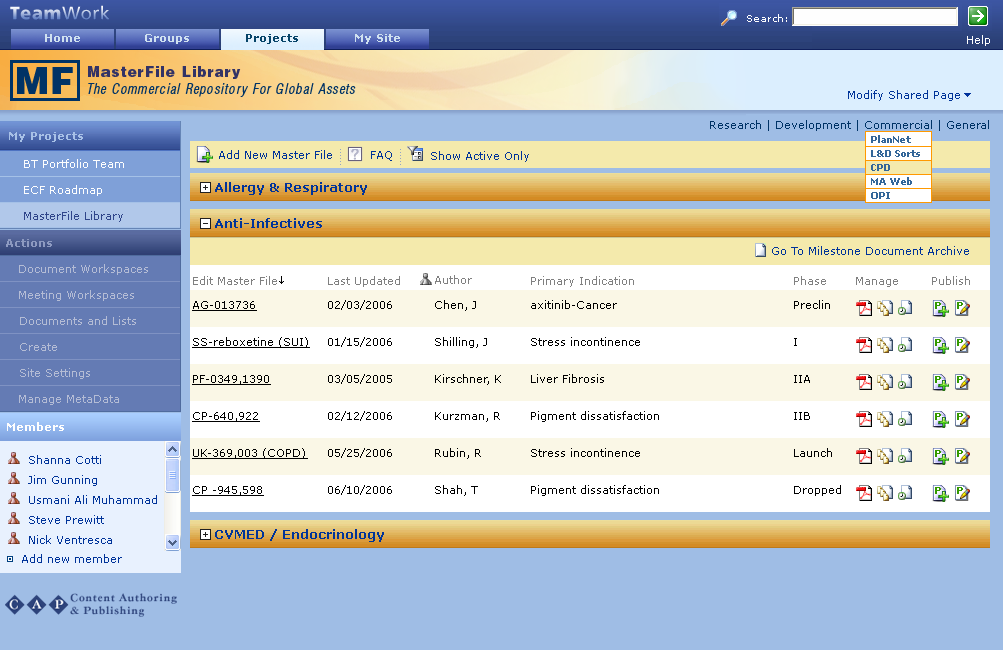Open the clock history icon for PF-0349,1390
Viewport: 1003px width, 650px height.
[x=905, y=383]
